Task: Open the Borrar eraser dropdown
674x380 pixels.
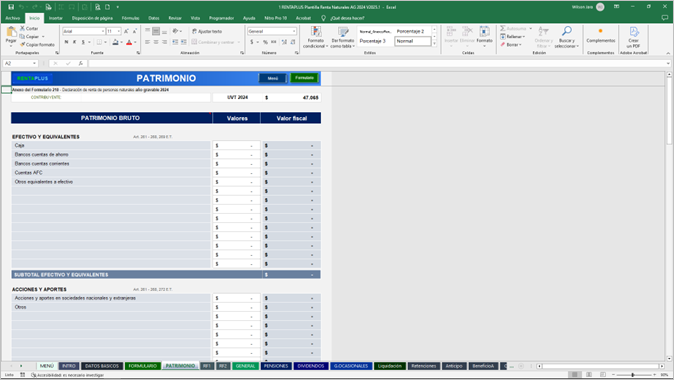Action: click(511, 45)
